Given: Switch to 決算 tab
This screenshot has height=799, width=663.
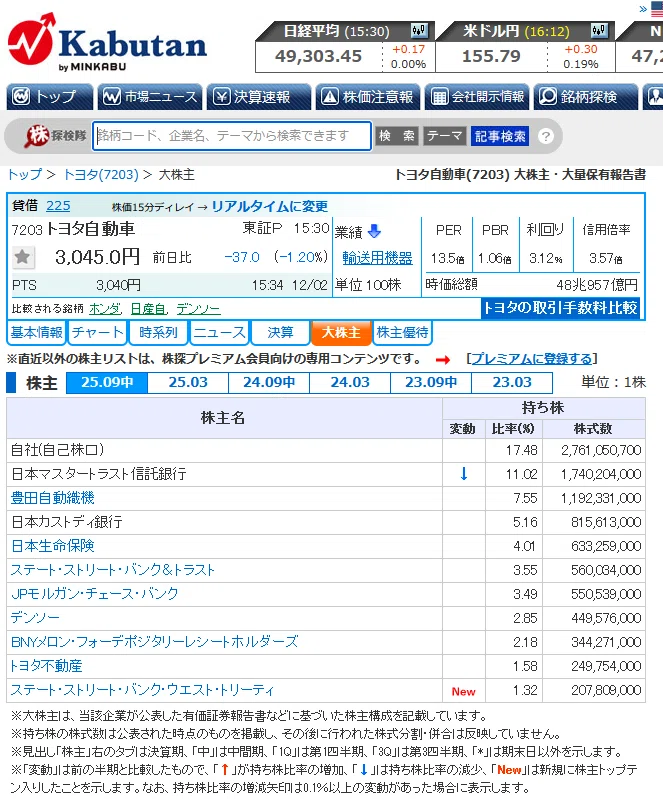Looking at the screenshot, I should (280, 333).
